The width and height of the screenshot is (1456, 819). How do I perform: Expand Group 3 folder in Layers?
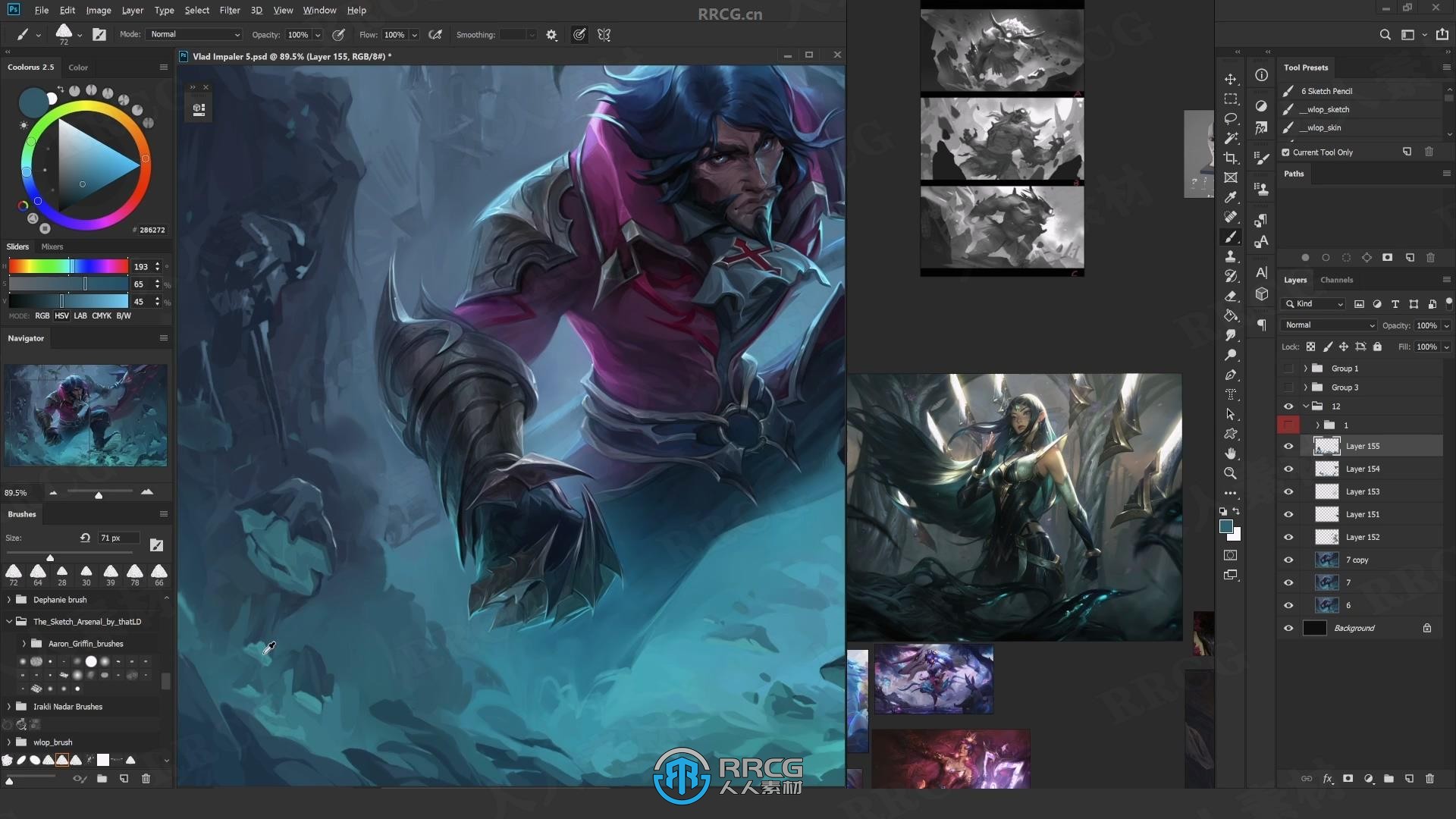[1305, 388]
